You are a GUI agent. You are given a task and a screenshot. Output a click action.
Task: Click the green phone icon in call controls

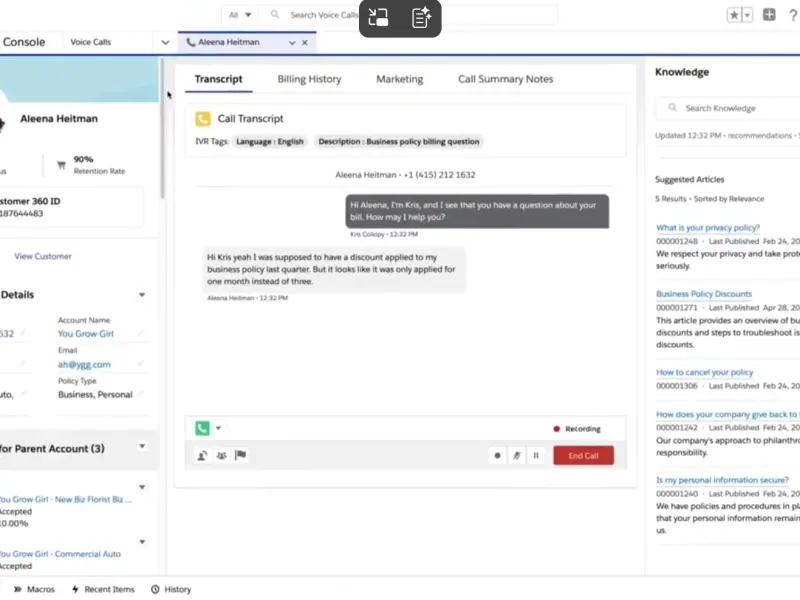(203, 428)
